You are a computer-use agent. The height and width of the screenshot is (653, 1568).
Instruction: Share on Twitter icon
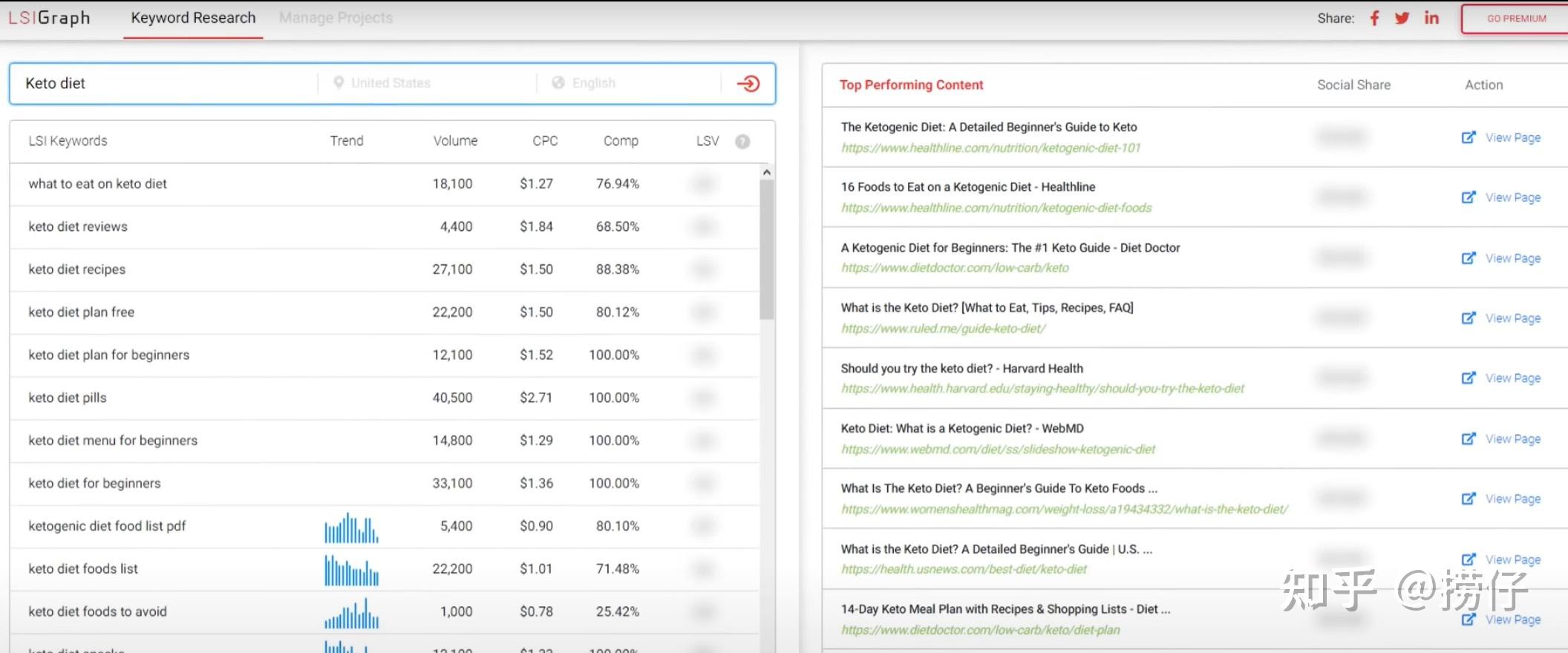pyautogui.click(x=1402, y=19)
